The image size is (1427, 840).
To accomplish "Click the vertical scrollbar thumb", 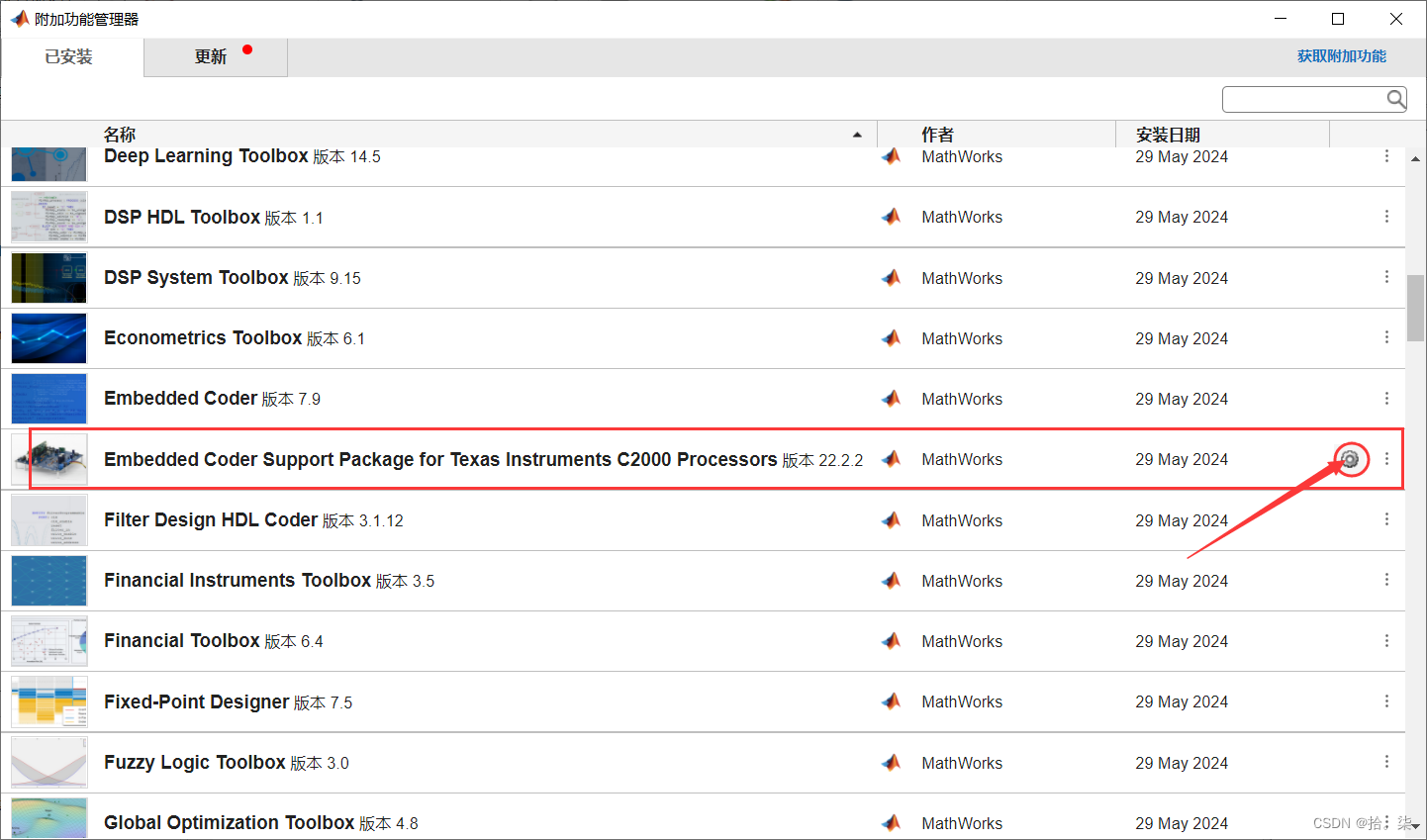I will [x=1415, y=308].
